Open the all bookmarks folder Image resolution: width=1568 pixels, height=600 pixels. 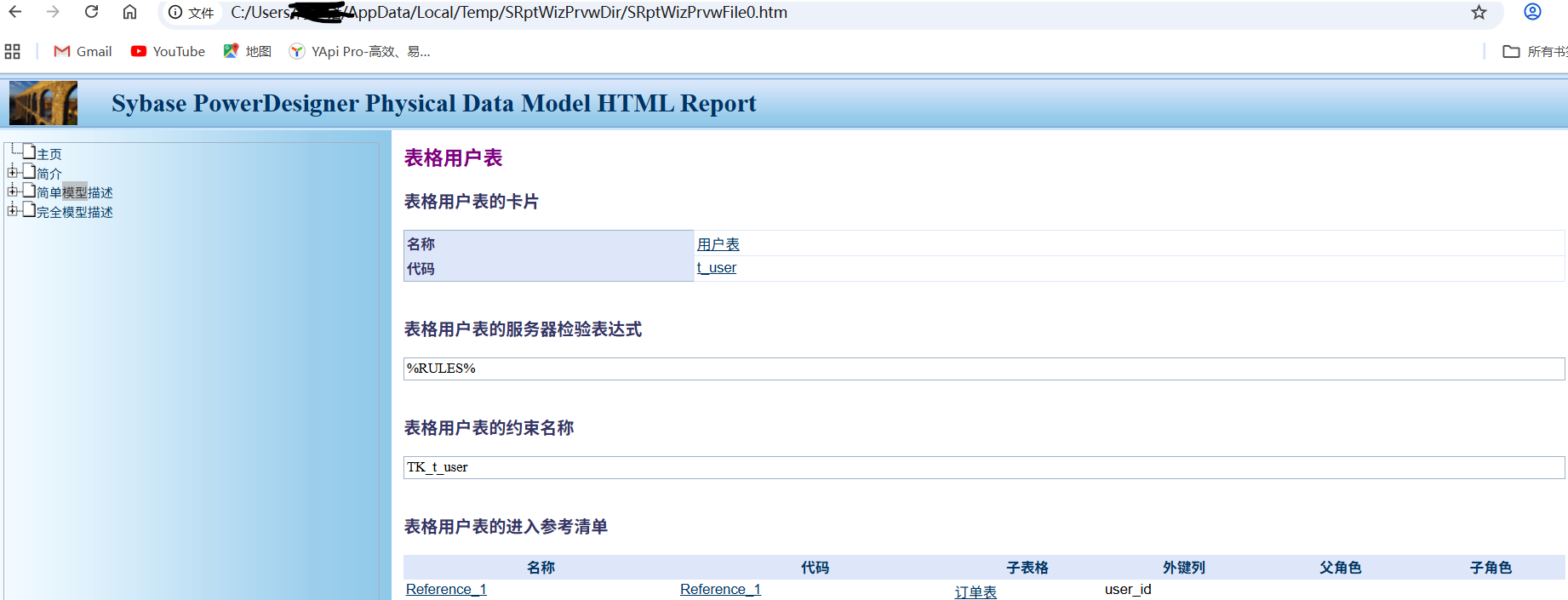(1535, 51)
